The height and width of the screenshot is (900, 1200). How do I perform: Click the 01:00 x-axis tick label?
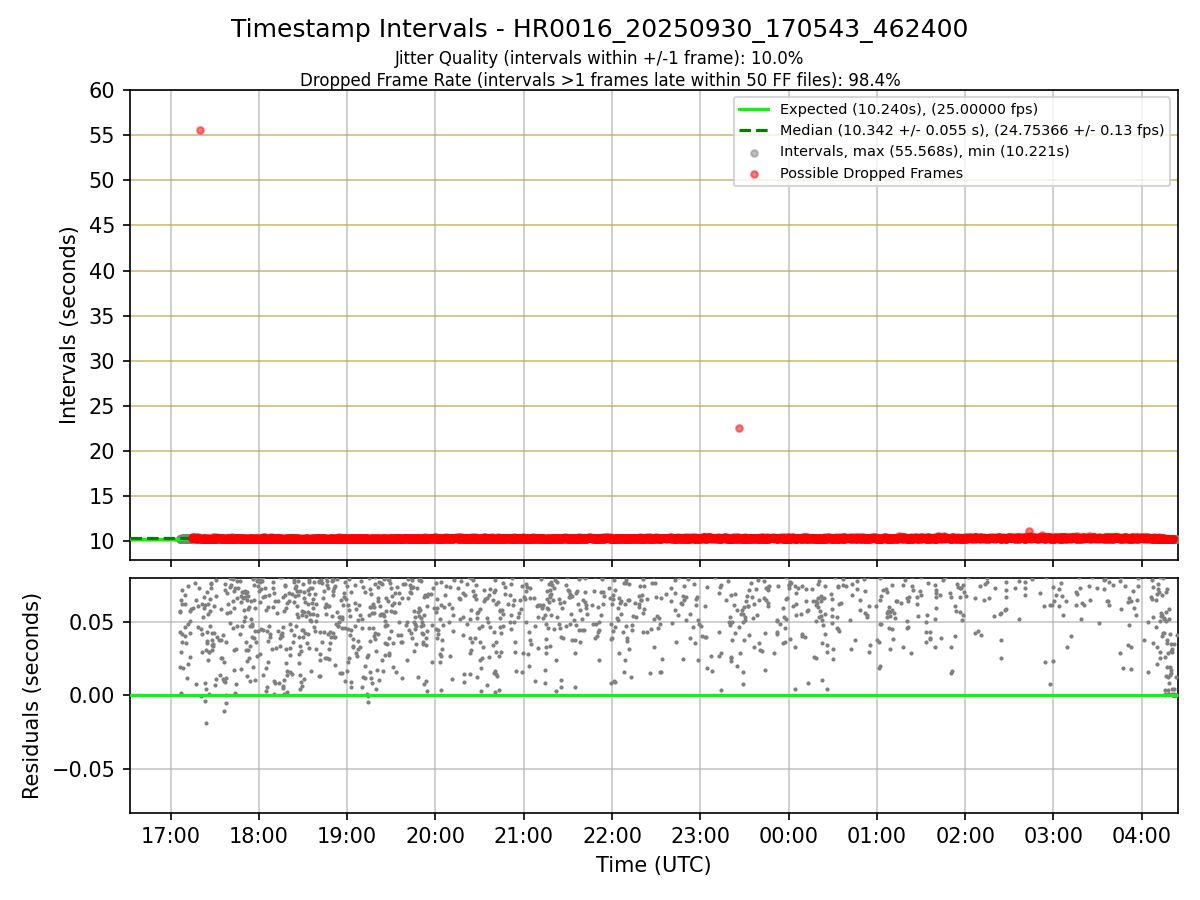877,834
